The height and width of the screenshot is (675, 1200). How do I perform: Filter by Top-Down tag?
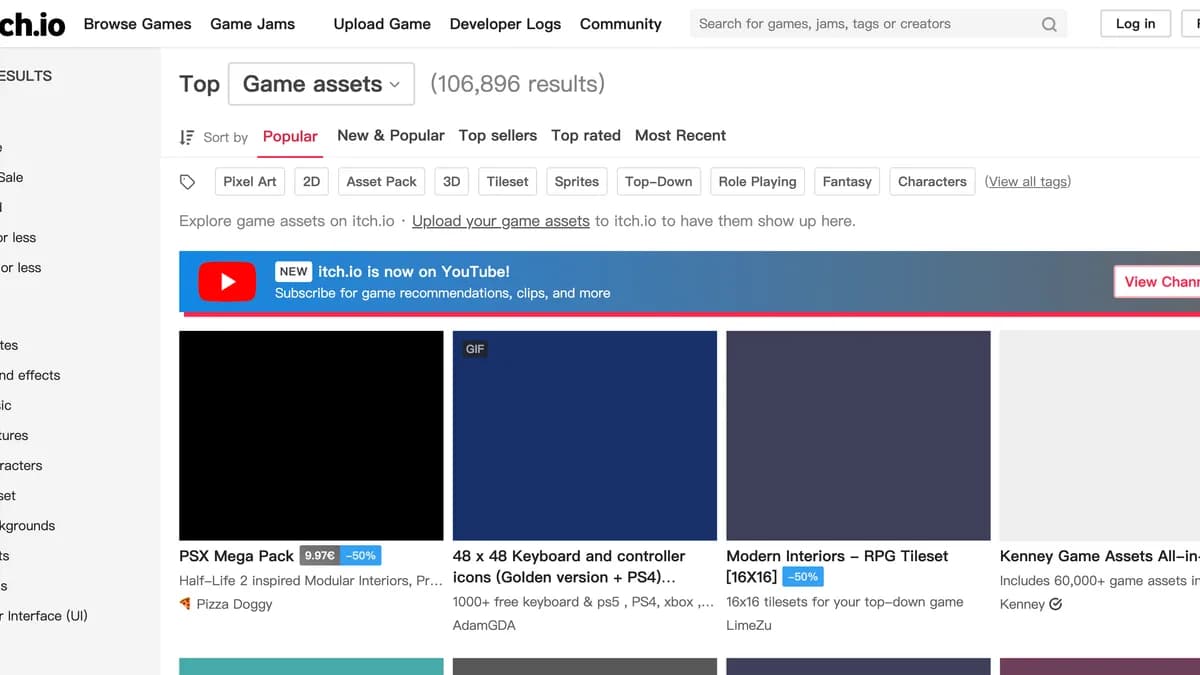click(x=659, y=181)
